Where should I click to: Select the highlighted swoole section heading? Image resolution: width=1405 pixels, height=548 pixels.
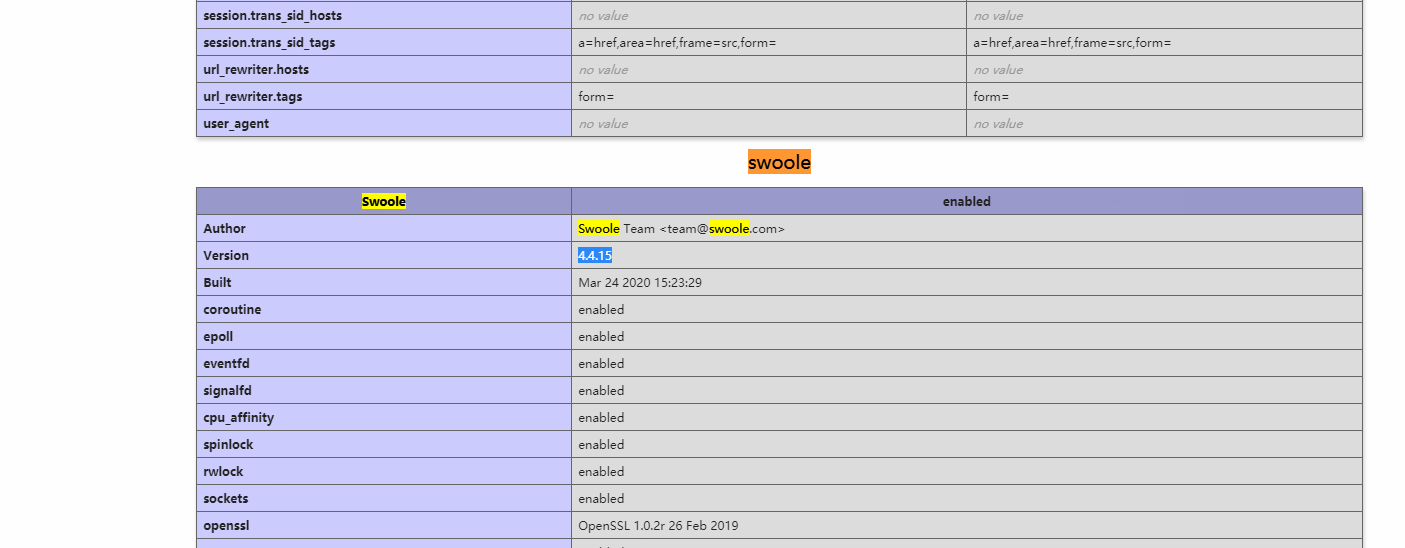click(779, 162)
